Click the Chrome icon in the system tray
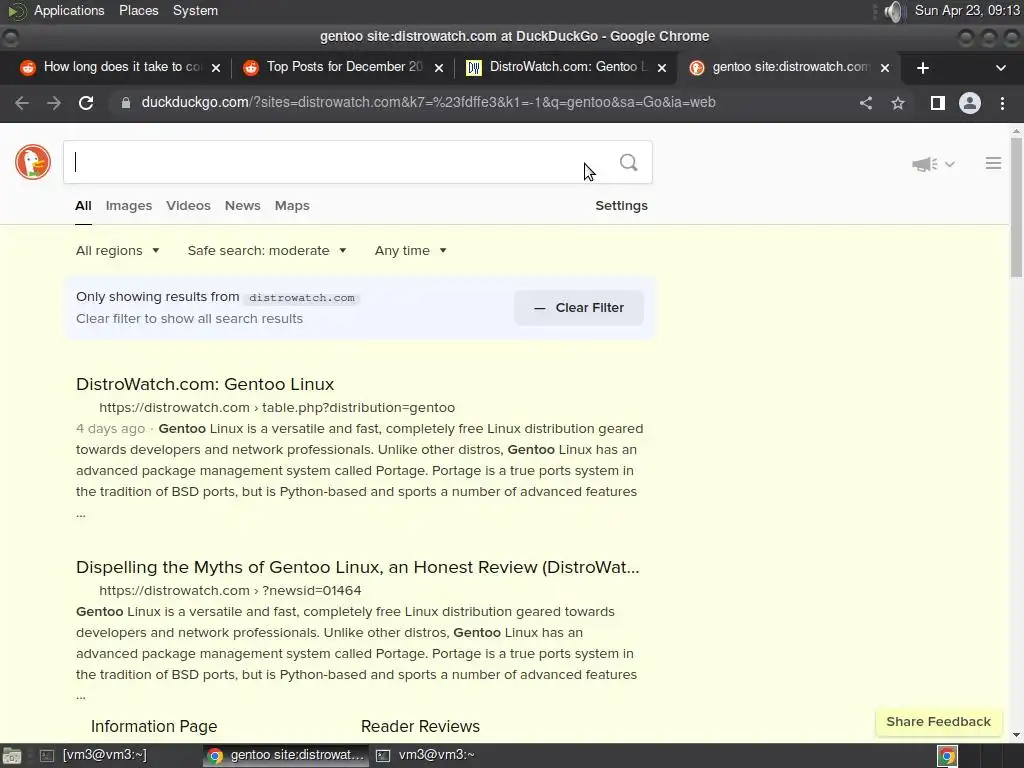The image size is (1024, 768). click(x=947, y=756)
